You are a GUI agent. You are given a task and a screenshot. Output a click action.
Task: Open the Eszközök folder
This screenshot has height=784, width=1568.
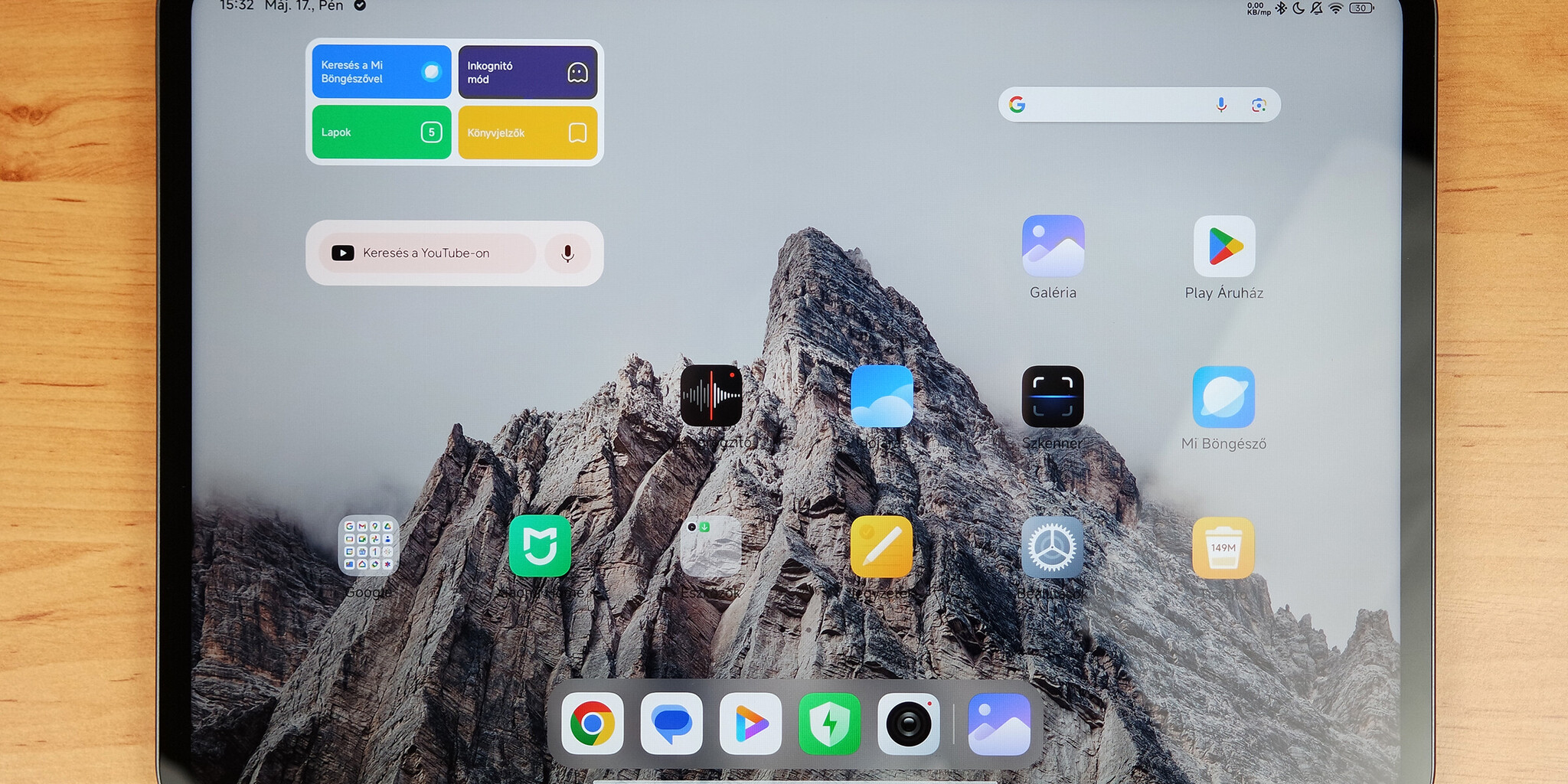tap(711, 546)
